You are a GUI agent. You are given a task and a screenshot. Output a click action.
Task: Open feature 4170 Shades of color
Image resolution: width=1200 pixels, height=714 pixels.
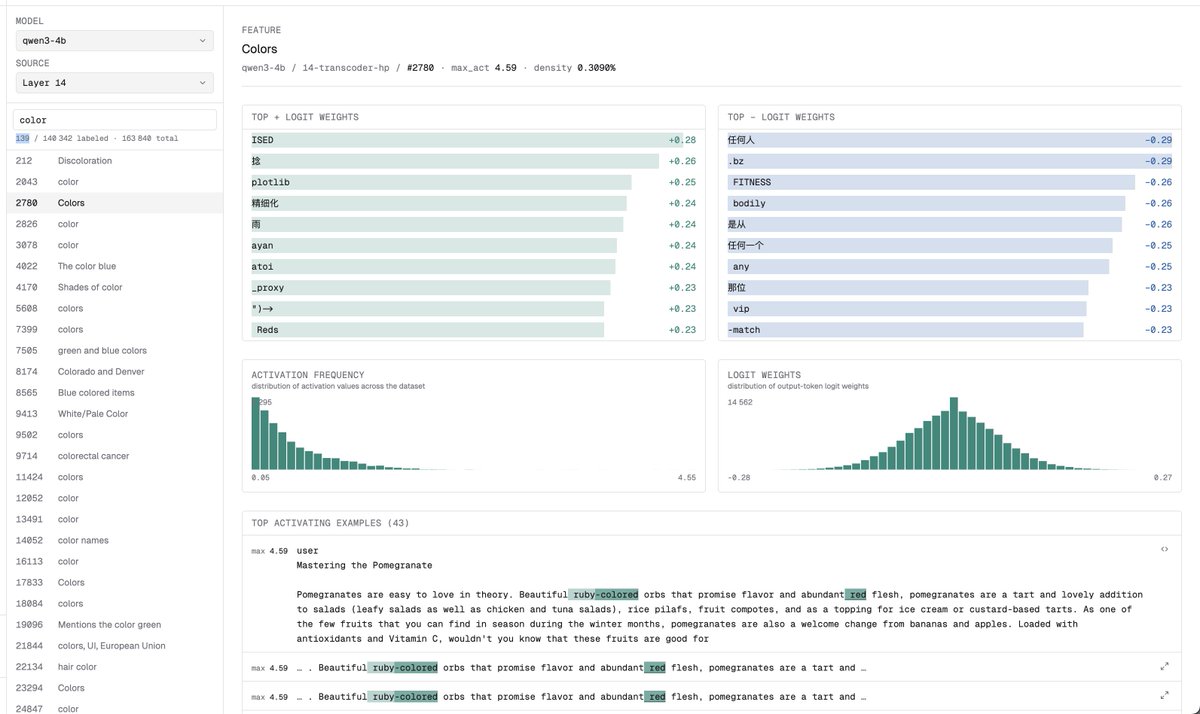click(114, 287)
